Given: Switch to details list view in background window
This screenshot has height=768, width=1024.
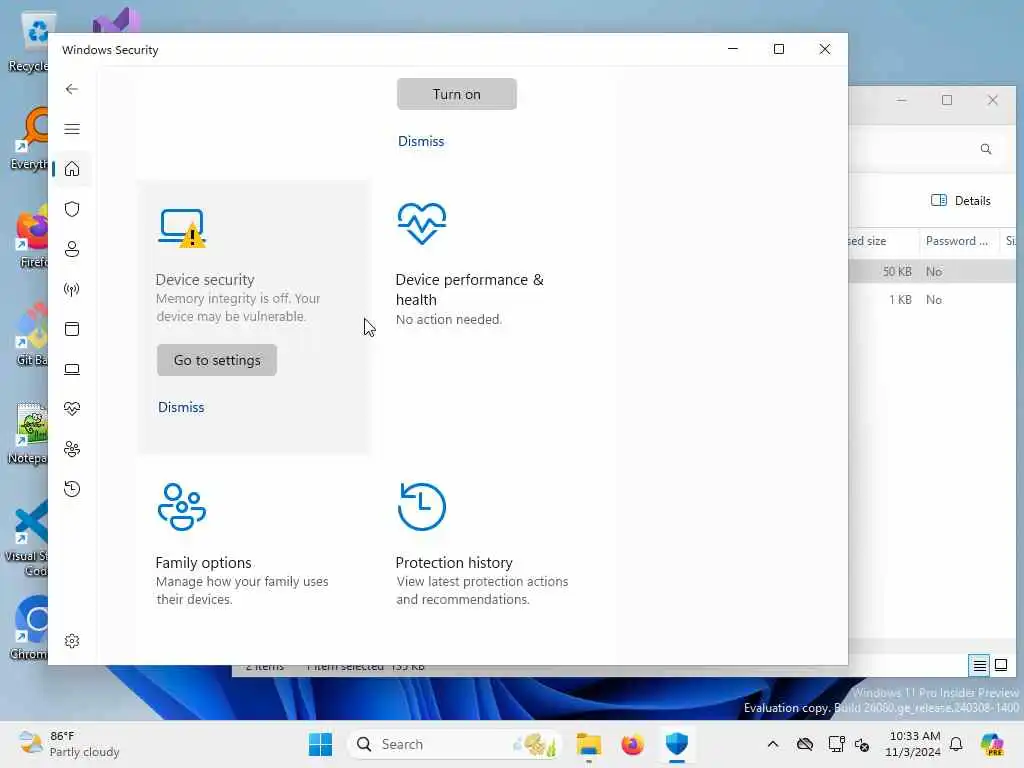Looking at the screenshot, I should (x=980, y=666).
